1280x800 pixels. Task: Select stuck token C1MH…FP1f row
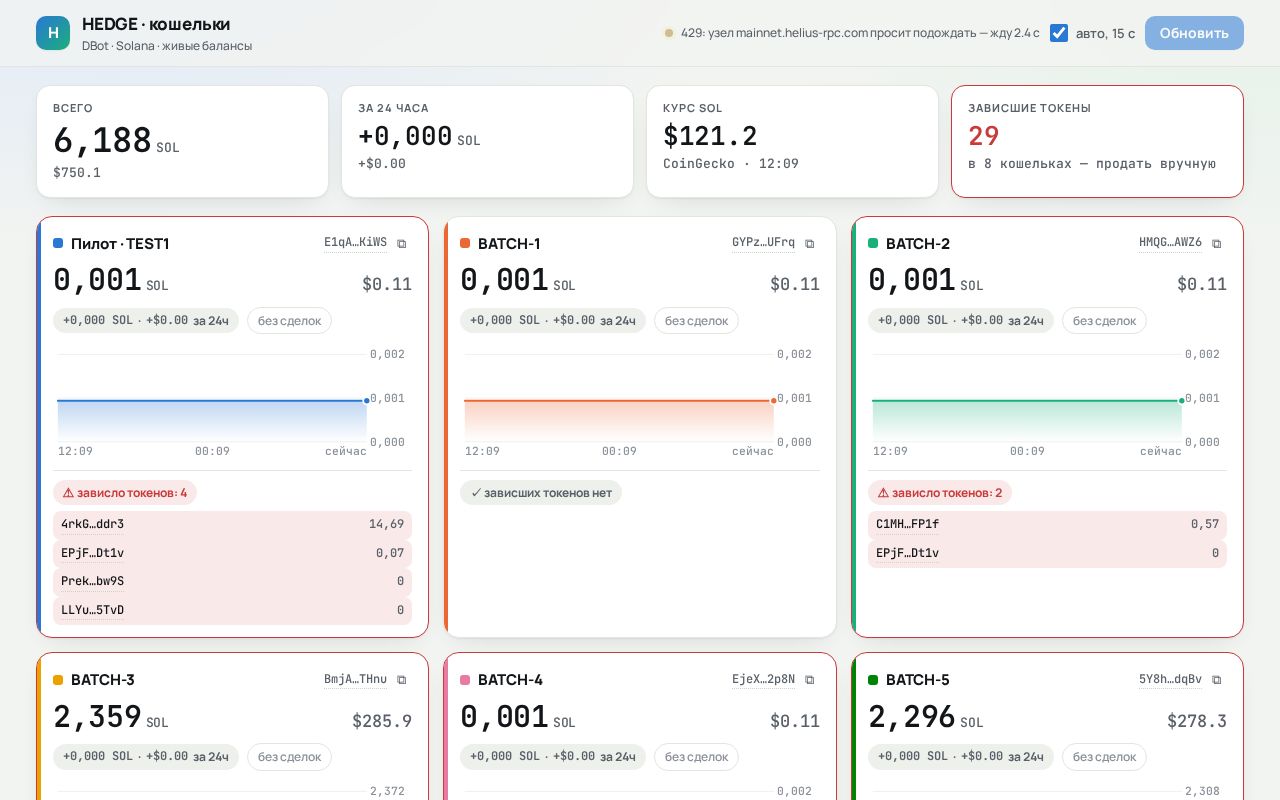tap(1047, 524)
